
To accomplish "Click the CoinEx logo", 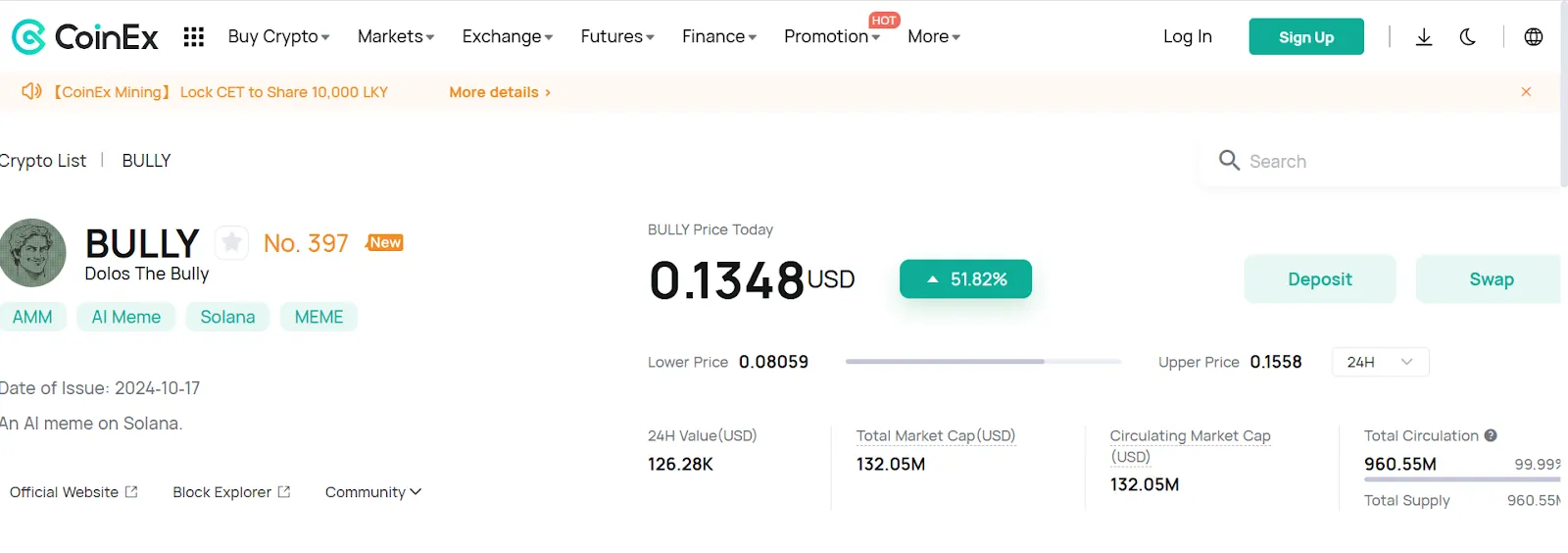I will pos(84,37).
